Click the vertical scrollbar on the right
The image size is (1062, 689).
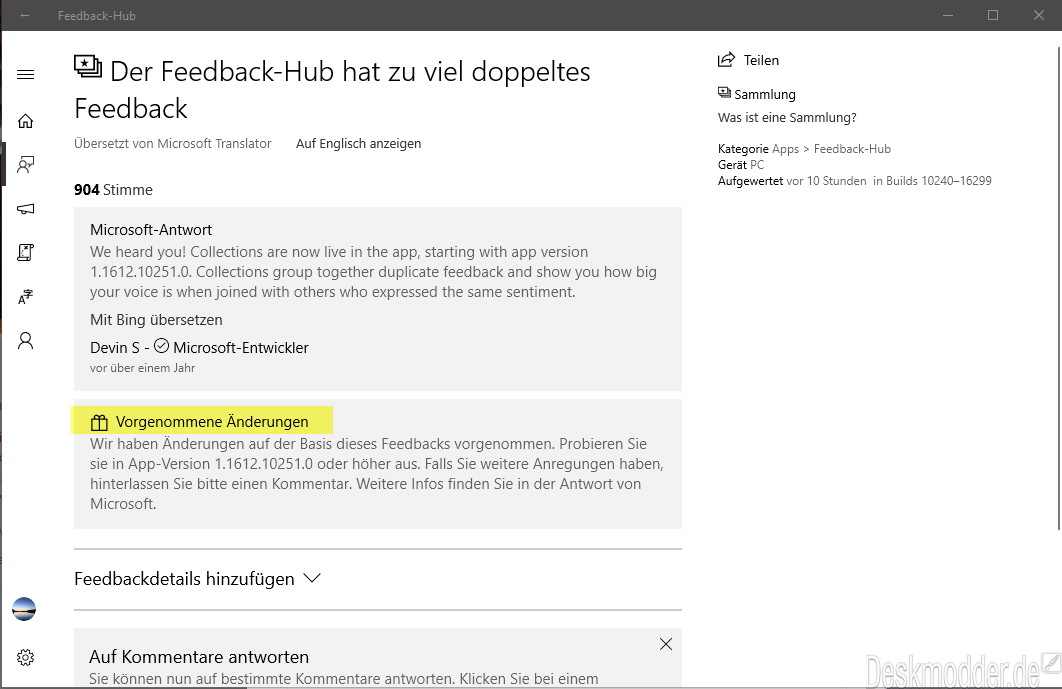[x=1058, y=288]
